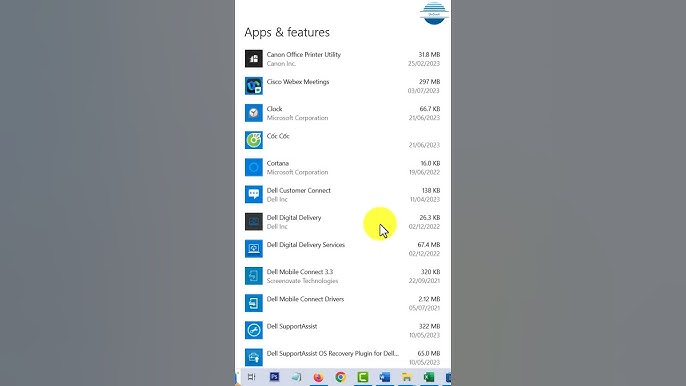The width and height of the screenshot is (686, 386).
Task: Click the Canon Office Printer Utility icon
Action: pyautogui.click(x=254, y=59)
